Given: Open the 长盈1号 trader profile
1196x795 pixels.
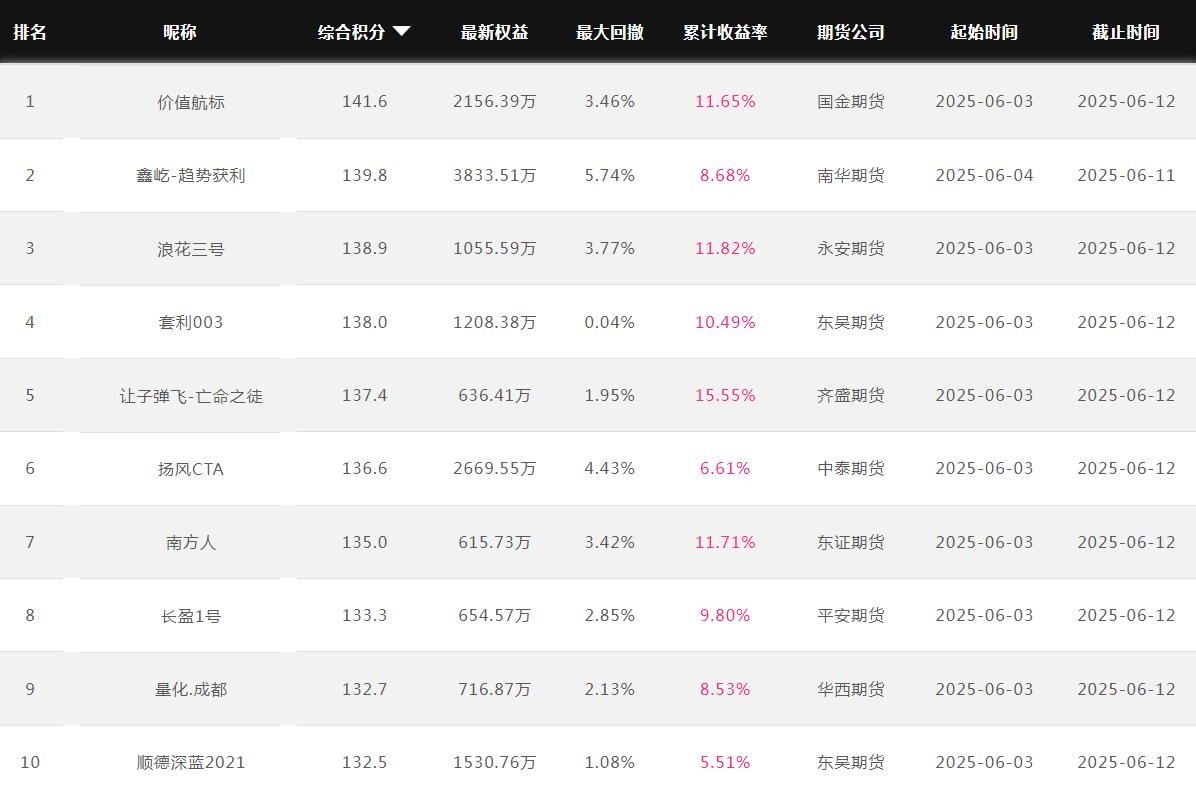Looking at the screenshot, I should coord(191,616).
